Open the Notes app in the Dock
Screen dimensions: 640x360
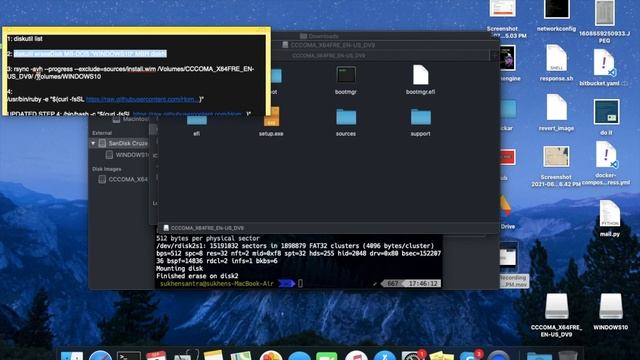click(x=213, y=355)
